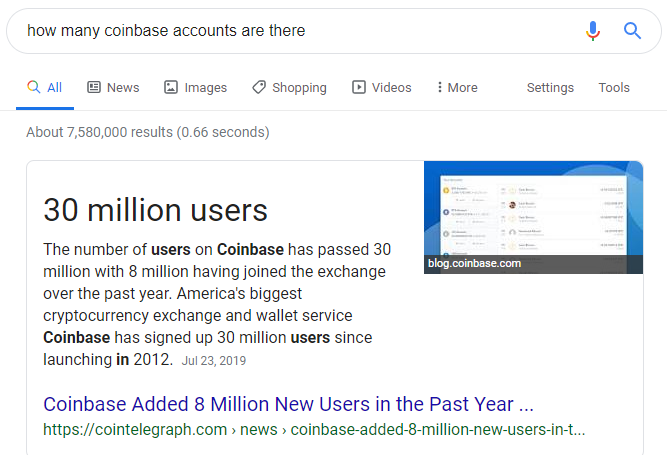Click the microphone voice search icon
Image resolution: width=667 pixels, height=455 pixels.
592,31
